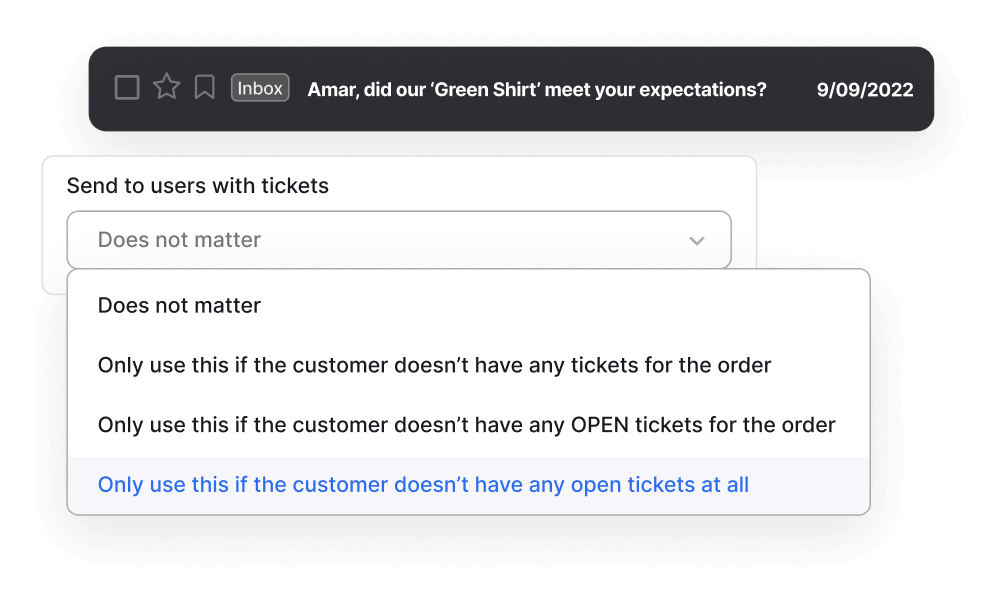Click the chevron on the tickets dropdown
This screenshot has height=600, width=999.
(699, 240)
